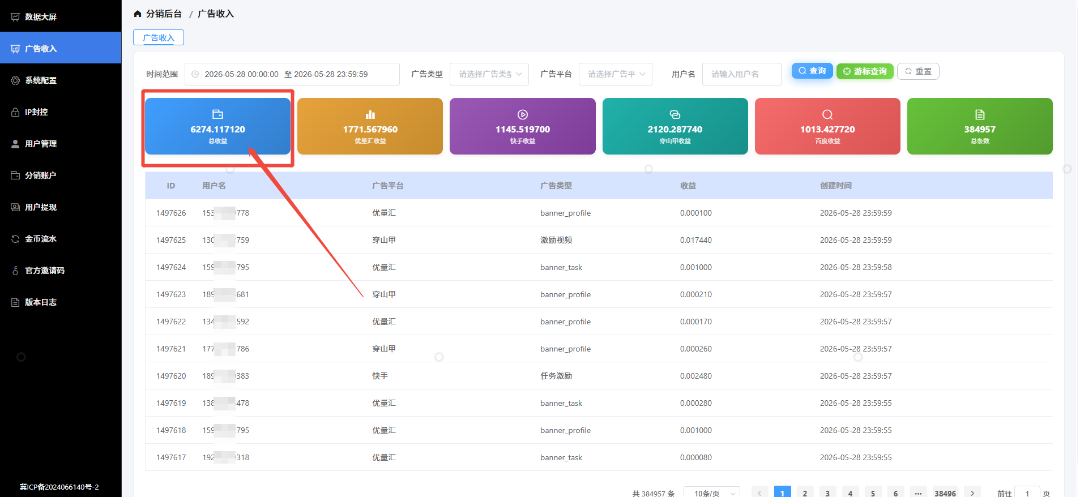The image size is (1078, 497).
Task: Click the 重置 reset button
Action: 918,71
